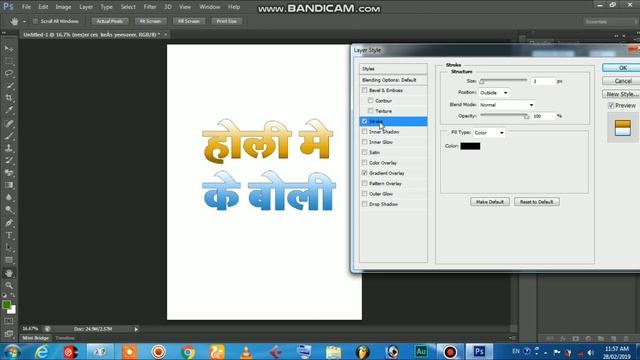Open the Image menu
Screen dimensions: 640x360
63,7
